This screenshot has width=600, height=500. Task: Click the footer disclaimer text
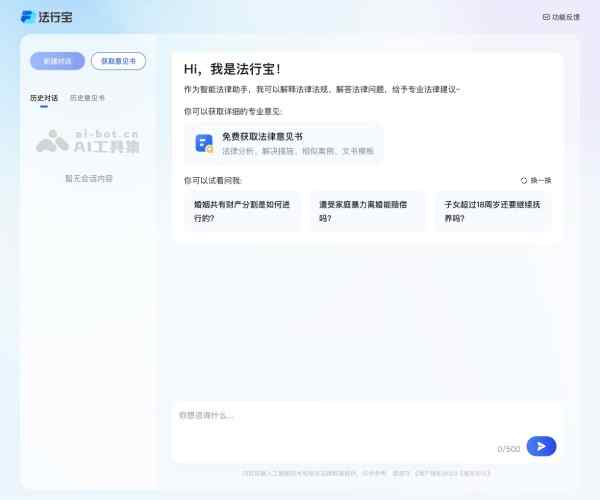coord(366,474)
